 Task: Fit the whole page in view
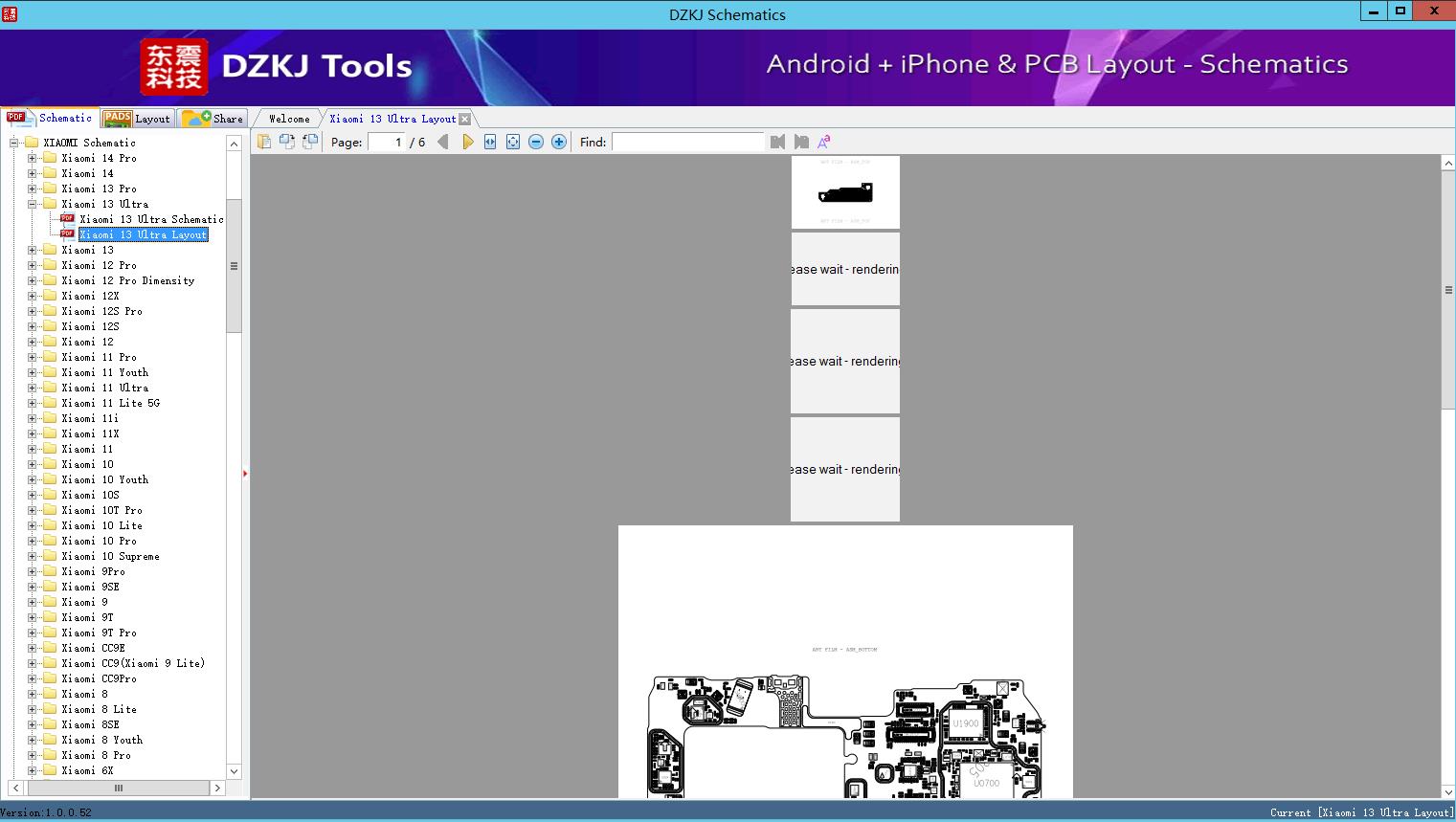click(513, 142)
